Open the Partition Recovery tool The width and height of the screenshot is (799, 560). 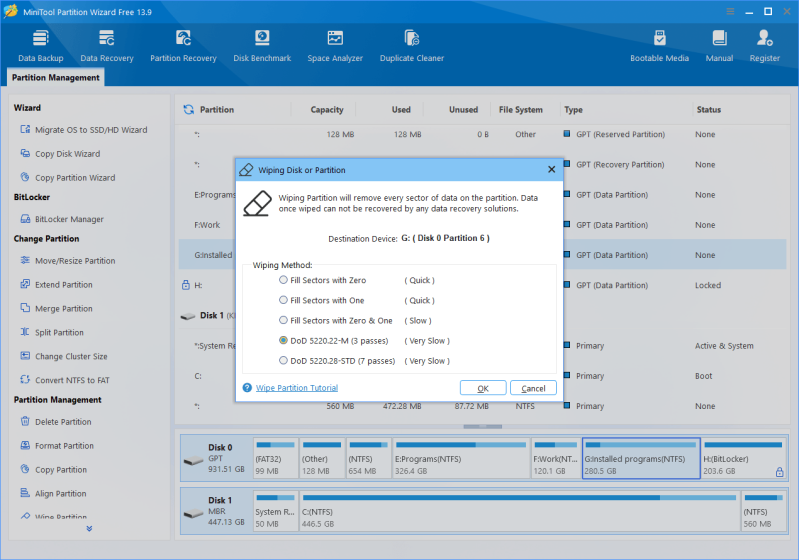click(183, 46)
